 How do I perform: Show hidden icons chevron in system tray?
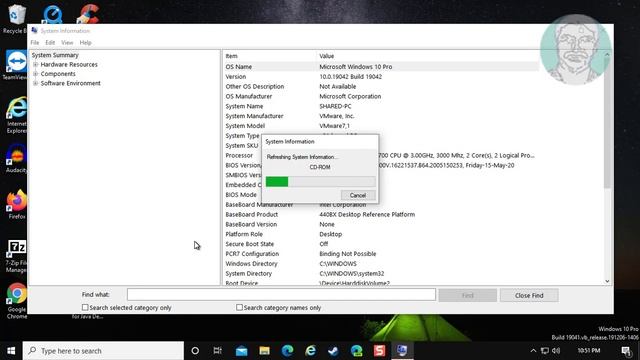point(533,351)
